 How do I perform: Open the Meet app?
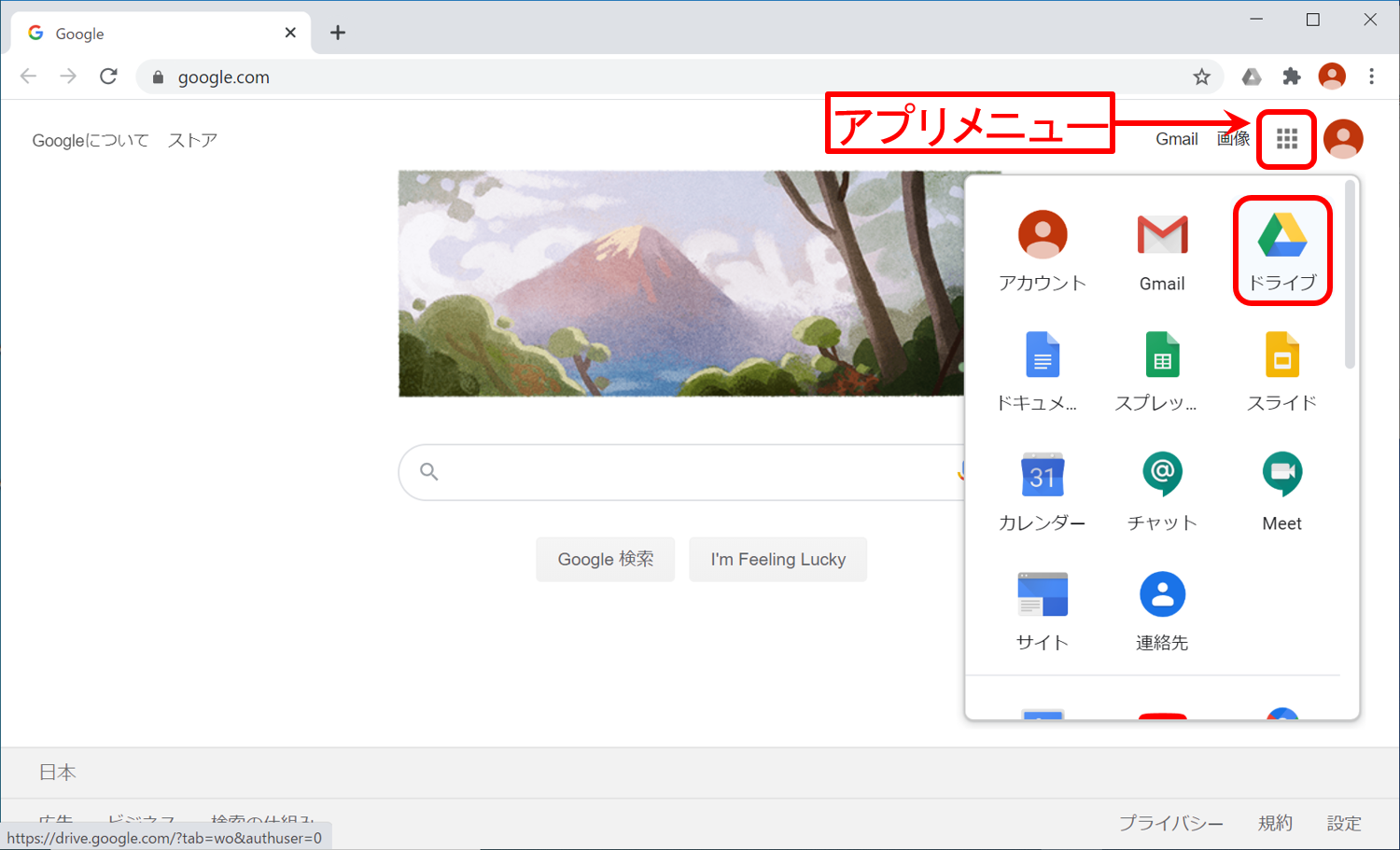click(1282, 491)
